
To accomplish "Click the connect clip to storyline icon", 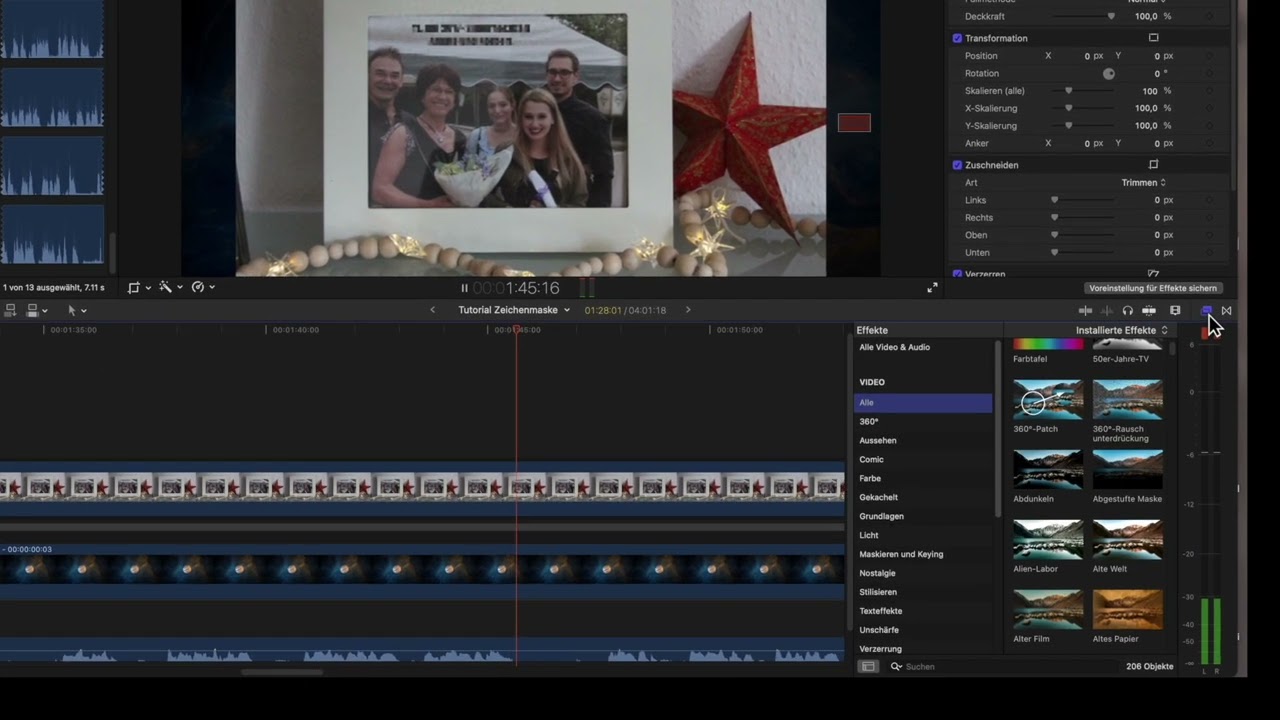I will point(10,310).
